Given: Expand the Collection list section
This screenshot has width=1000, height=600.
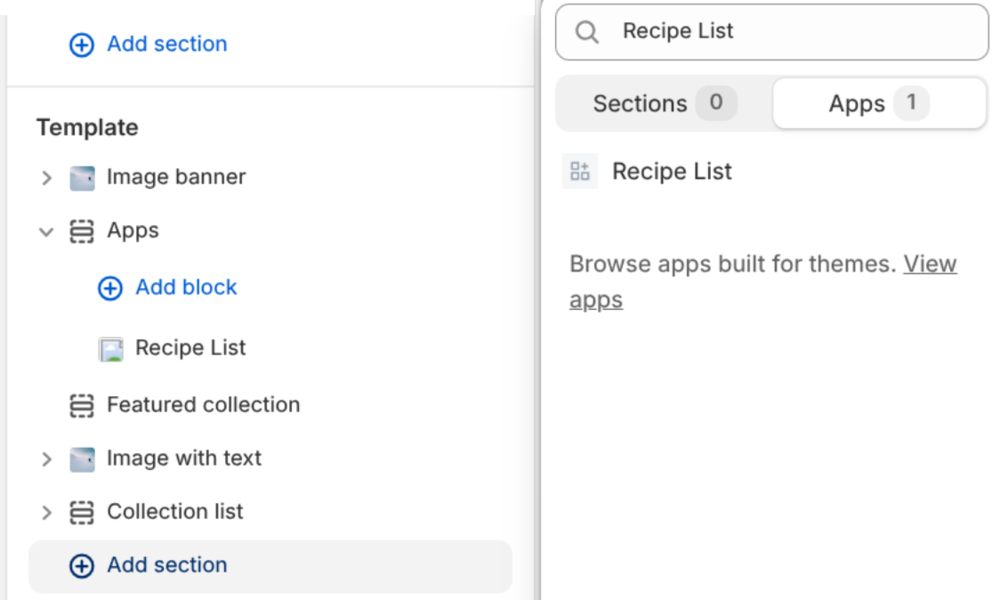Looking at the screenshot, I should 47,513.
